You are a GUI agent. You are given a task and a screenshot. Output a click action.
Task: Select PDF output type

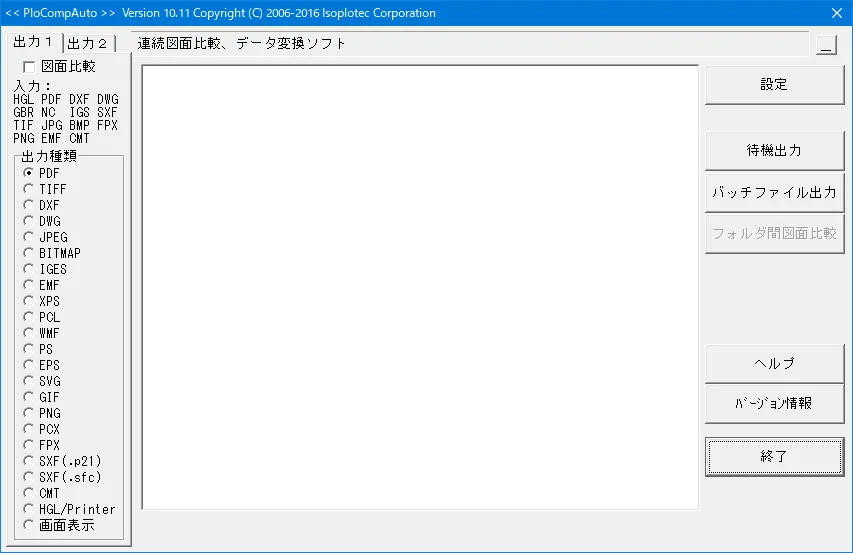click(x=41, y=173)
